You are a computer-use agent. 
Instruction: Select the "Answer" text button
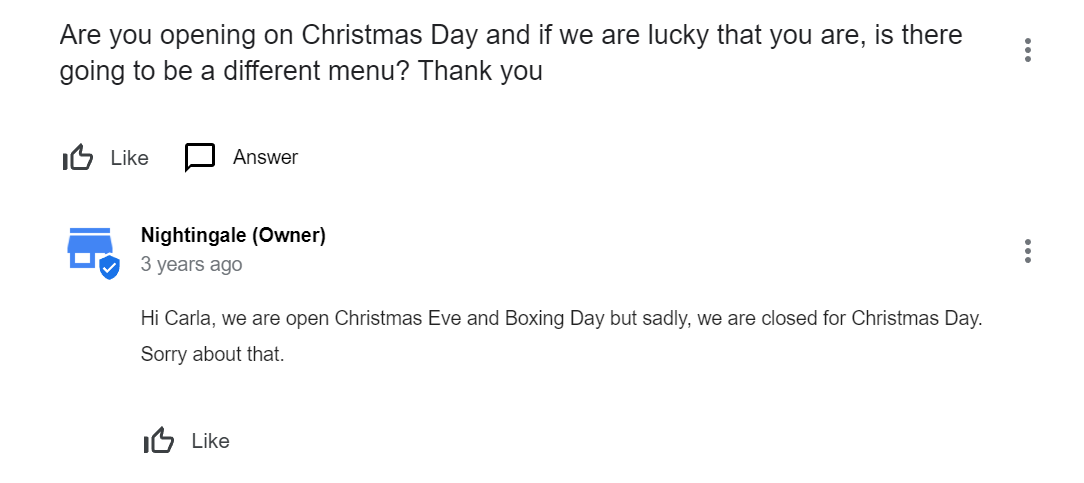click(265, 157)
